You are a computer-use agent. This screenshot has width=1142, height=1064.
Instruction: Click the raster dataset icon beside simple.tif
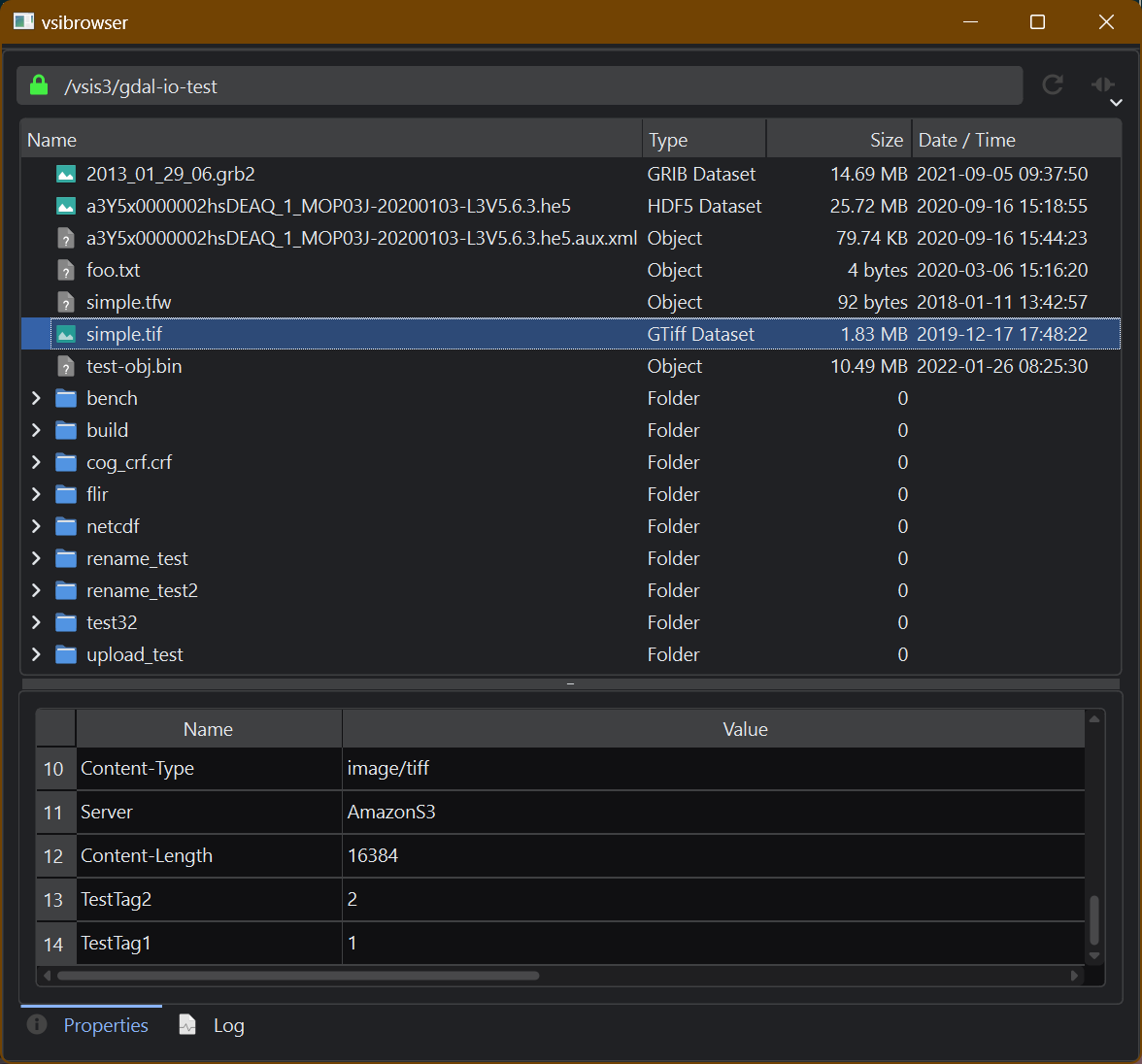[65, 333]
